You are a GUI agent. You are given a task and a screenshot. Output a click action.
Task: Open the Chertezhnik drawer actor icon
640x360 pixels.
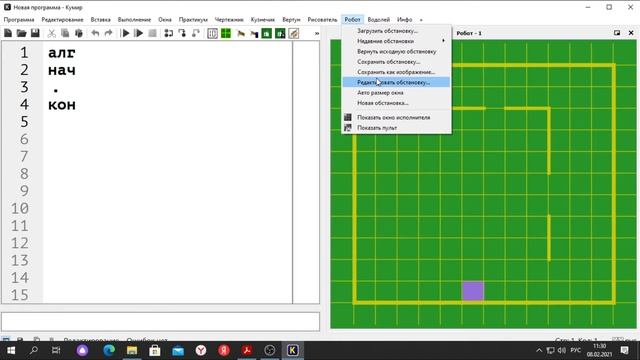coord(241,33)
